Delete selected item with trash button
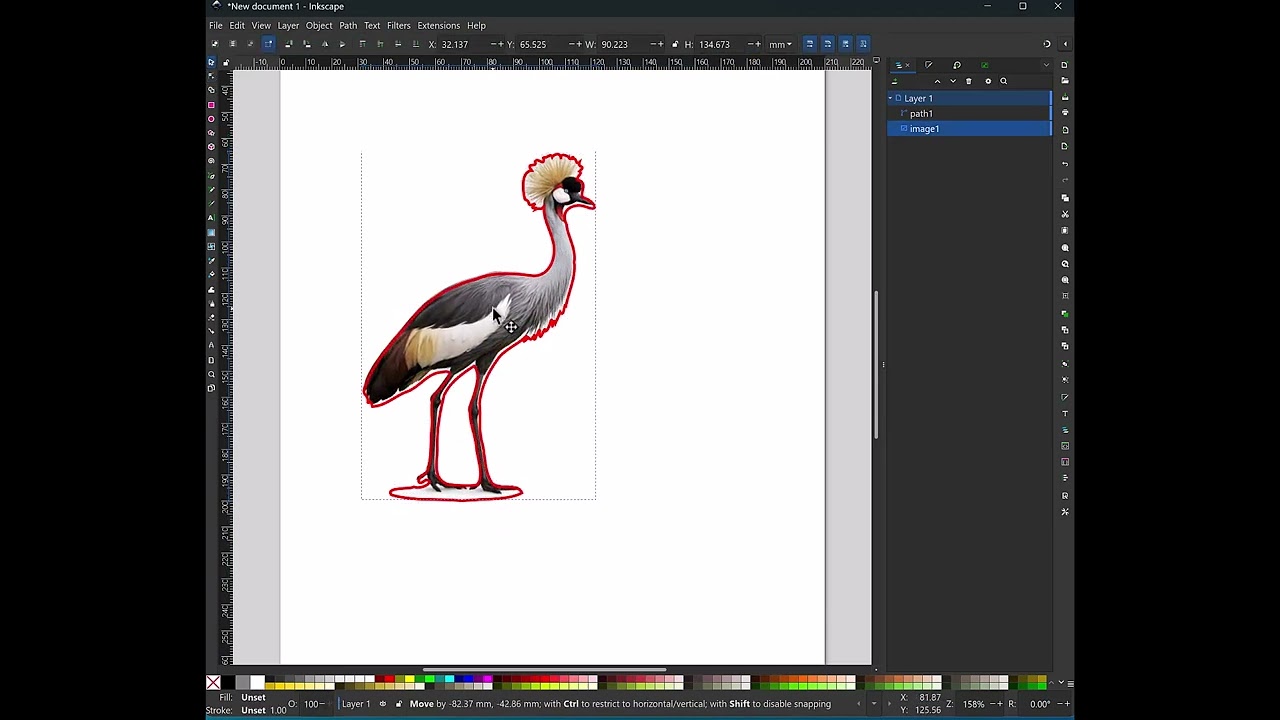The width and height of the screenshot is (1280, 720). 968,81
